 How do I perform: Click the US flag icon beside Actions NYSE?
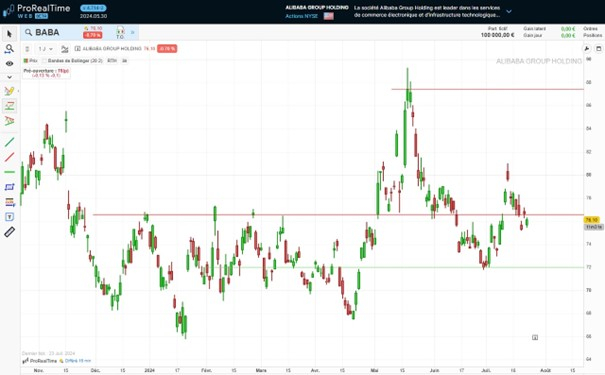click(x=329, y=16)
